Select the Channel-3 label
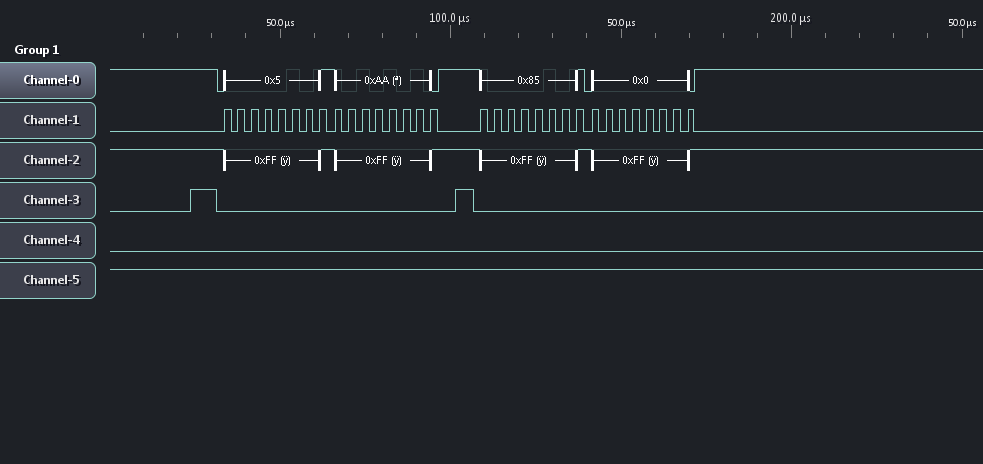Image resolution: width=983 pixels, height=464 pixels. [47, 201]
